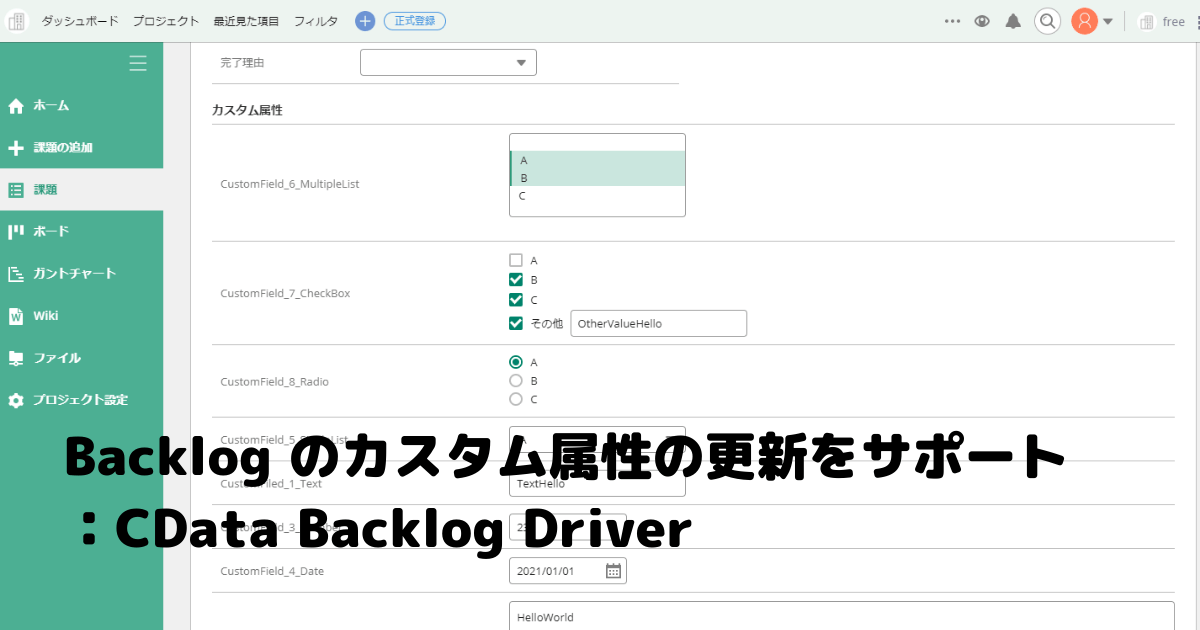This screenshot has height=630, width=1200.
Task: Click the list icon beside 課題
Action: 15,189
